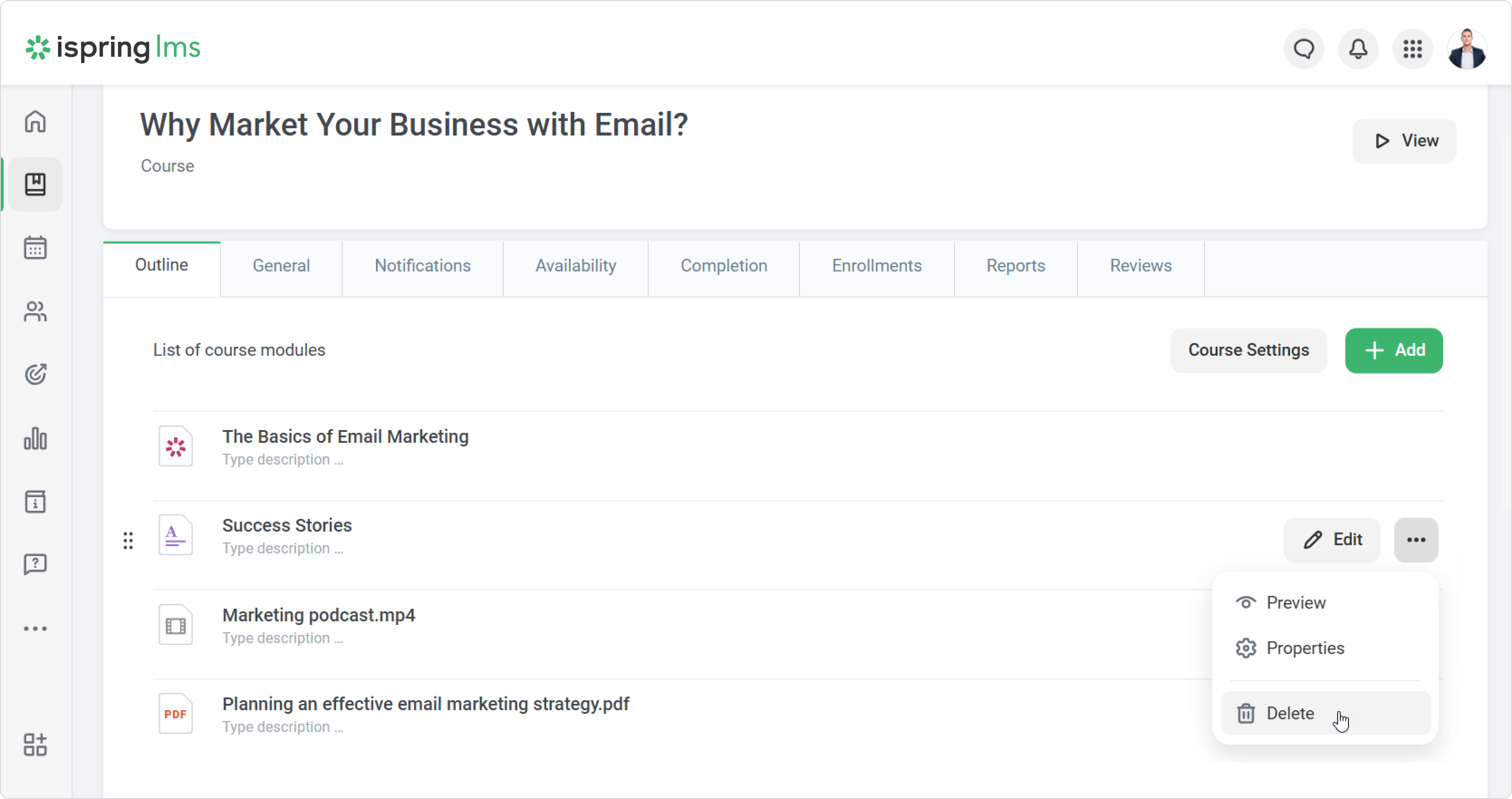Open the add-apps icon at sidebar bottom
The height and width of the screenshot is (799, 1512).
click(35, 744)
